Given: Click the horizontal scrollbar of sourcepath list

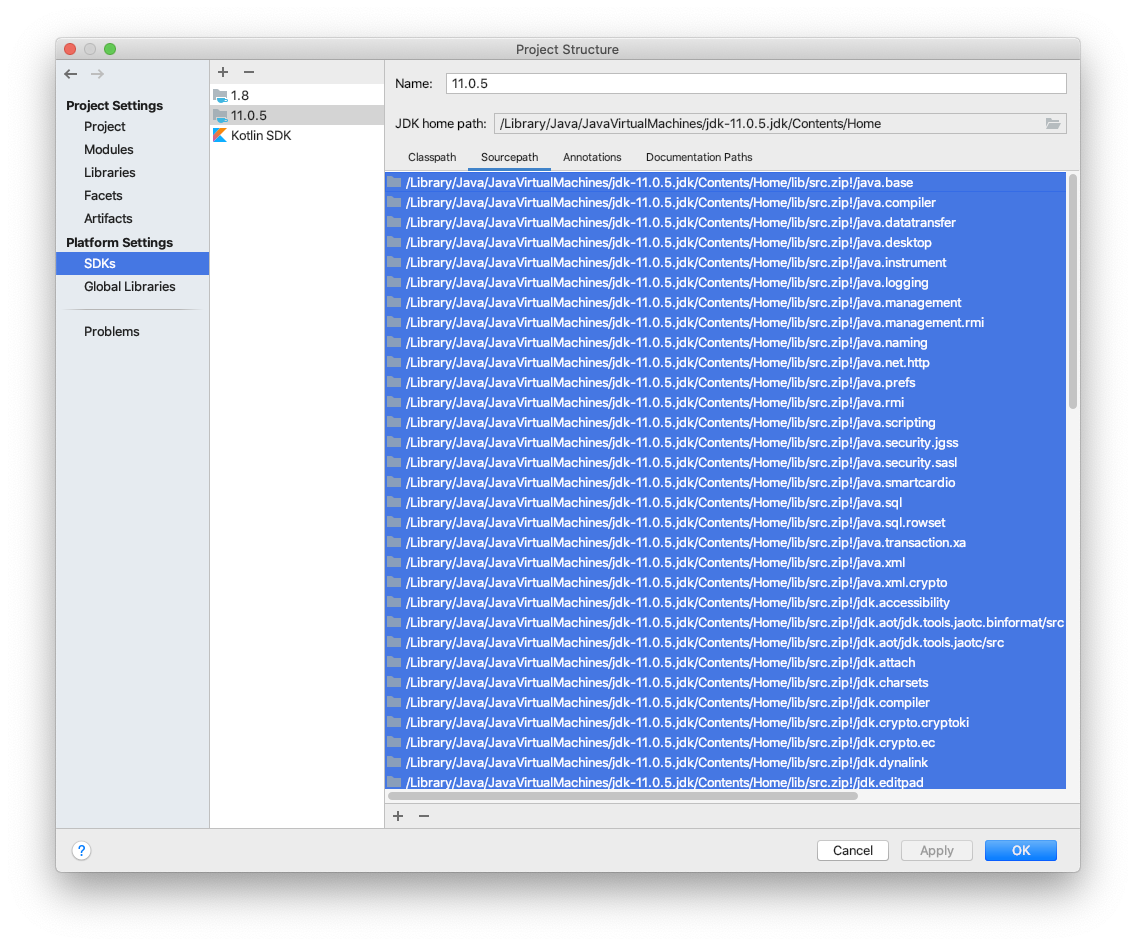Looking at the screenshot, I should pyautogui.click(x=623, y=795).
